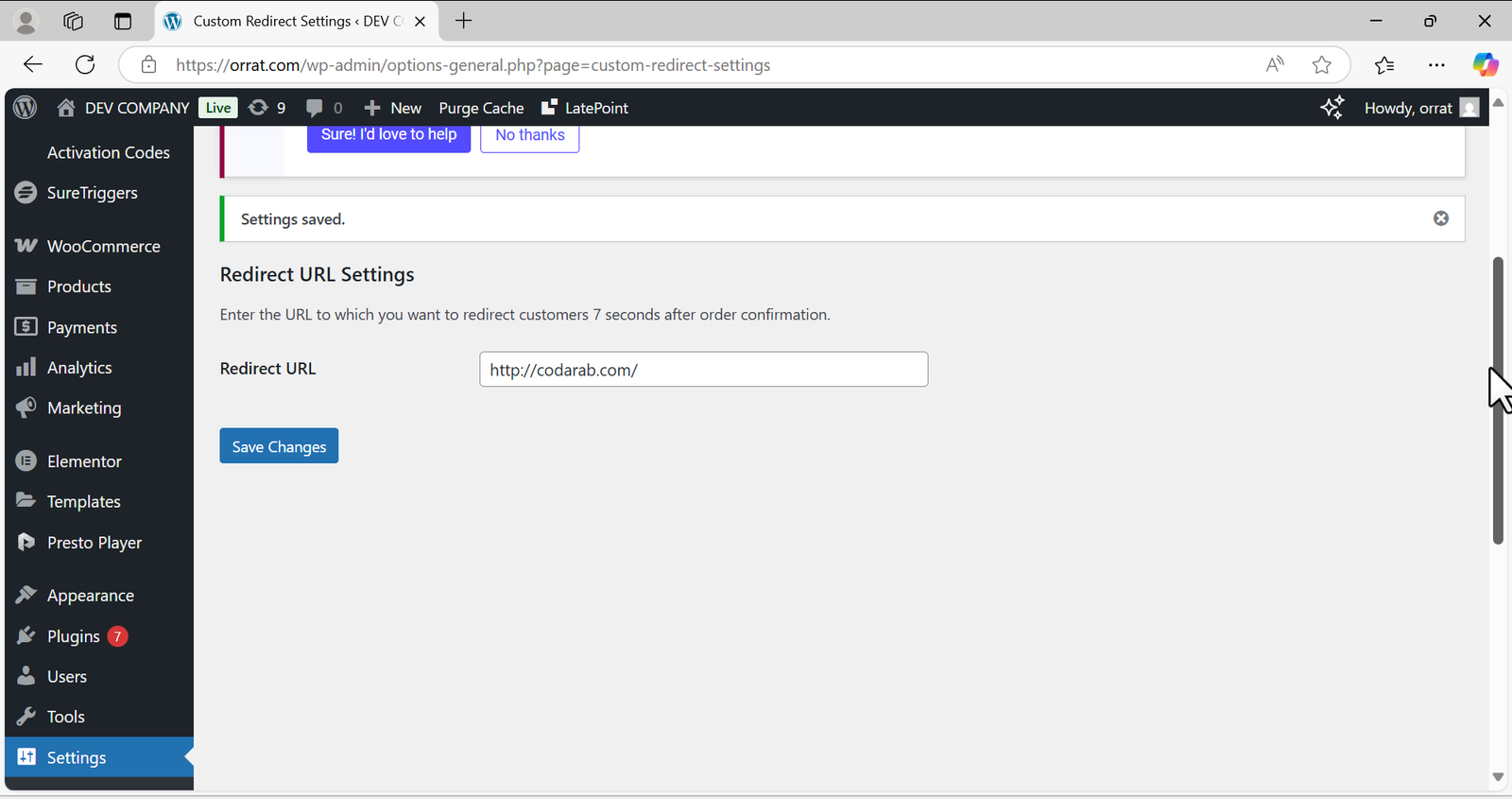Open the comments bubble icon showing 0
Viewport: 1512px width, 799px height.
pos(324,108)
